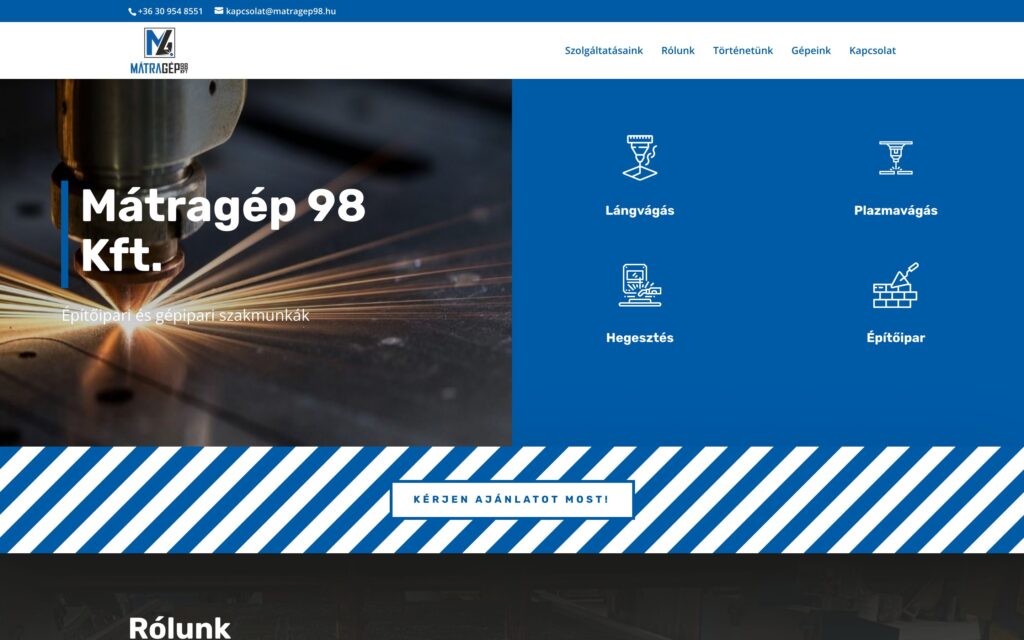Click the phone icon in top bar
This screenshot has height=640, width=1024.
point(132,11)
